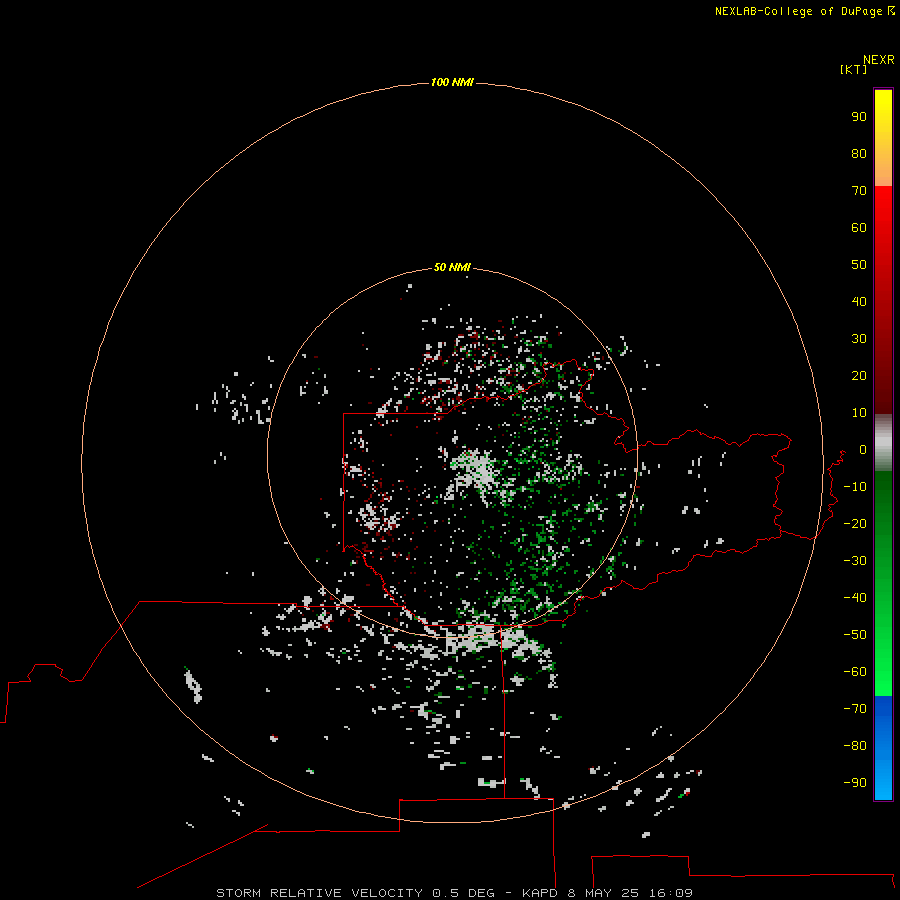Click the -80 value on velocity scale
The image size is (900, 900).
coord(855,746)
